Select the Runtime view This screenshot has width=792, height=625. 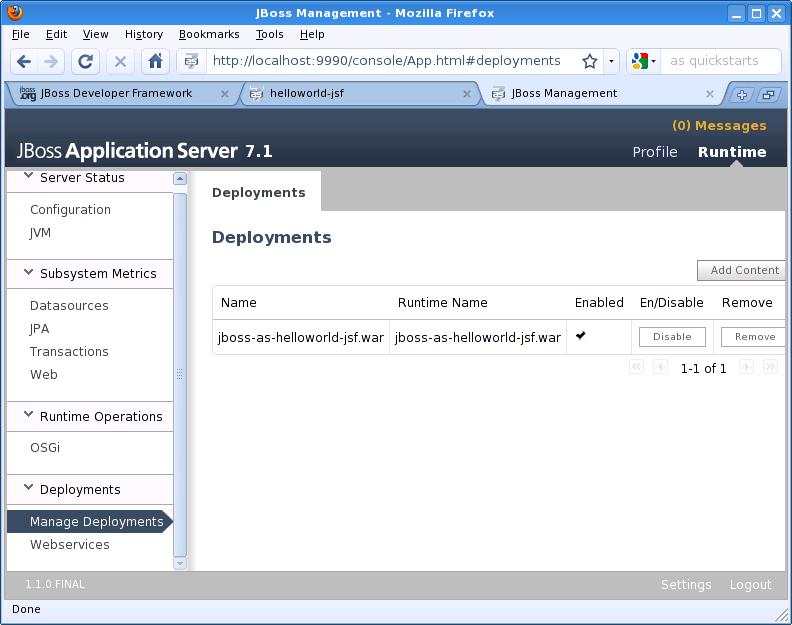tap(732, 152)
